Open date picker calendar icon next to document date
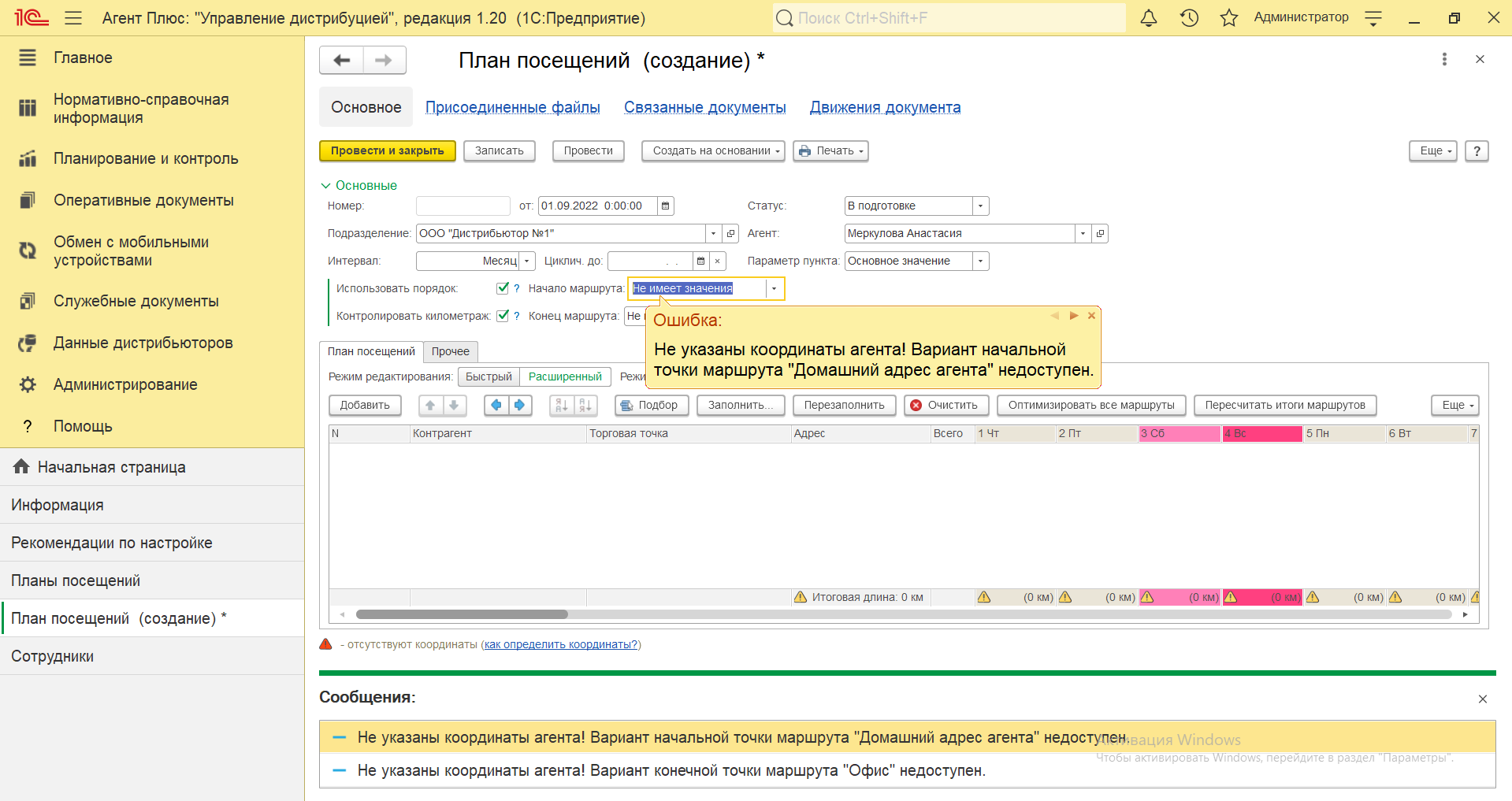The image size is (1512, 801). (665, 206)
